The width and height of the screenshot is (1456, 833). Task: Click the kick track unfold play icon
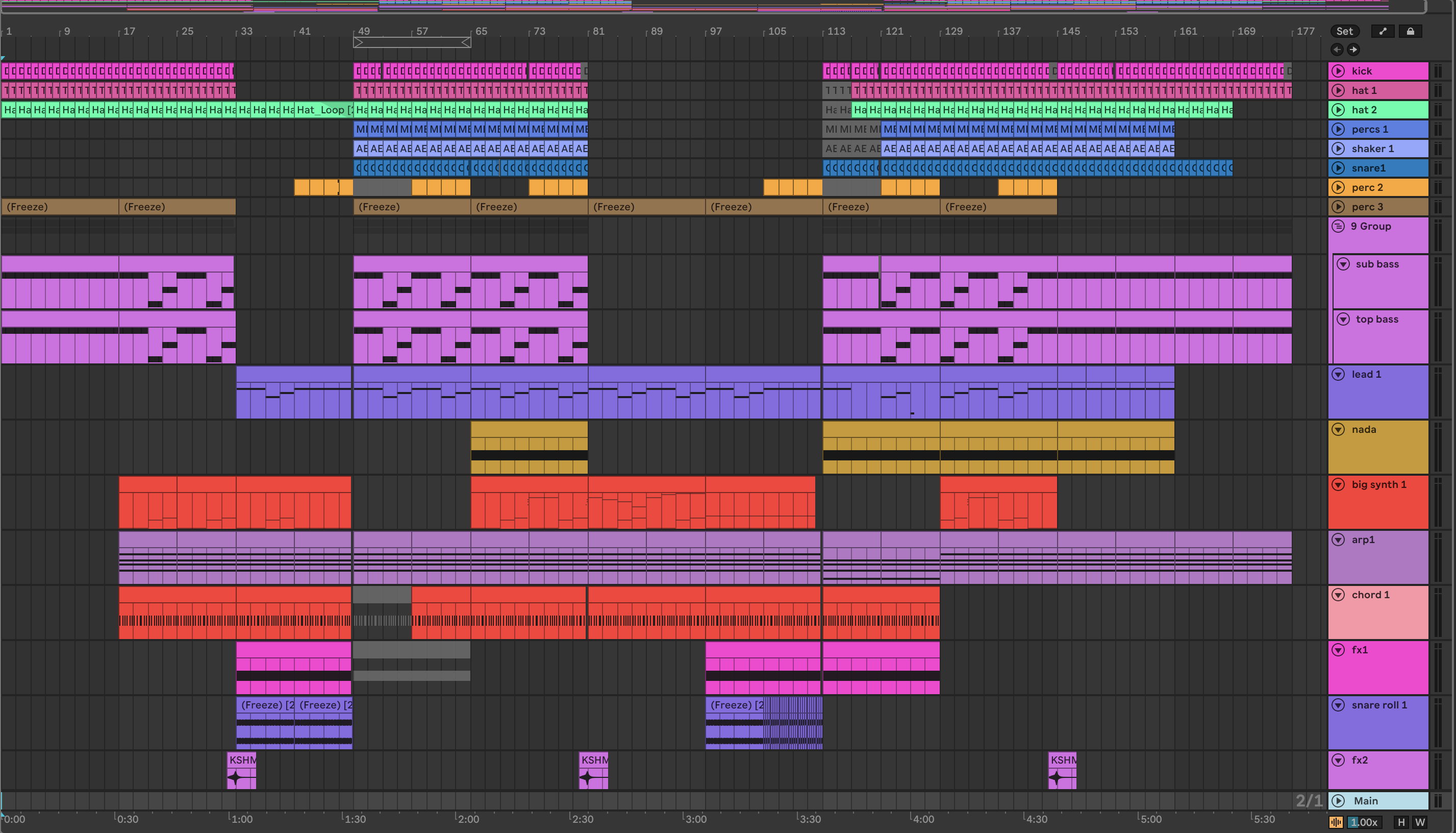1338,71
